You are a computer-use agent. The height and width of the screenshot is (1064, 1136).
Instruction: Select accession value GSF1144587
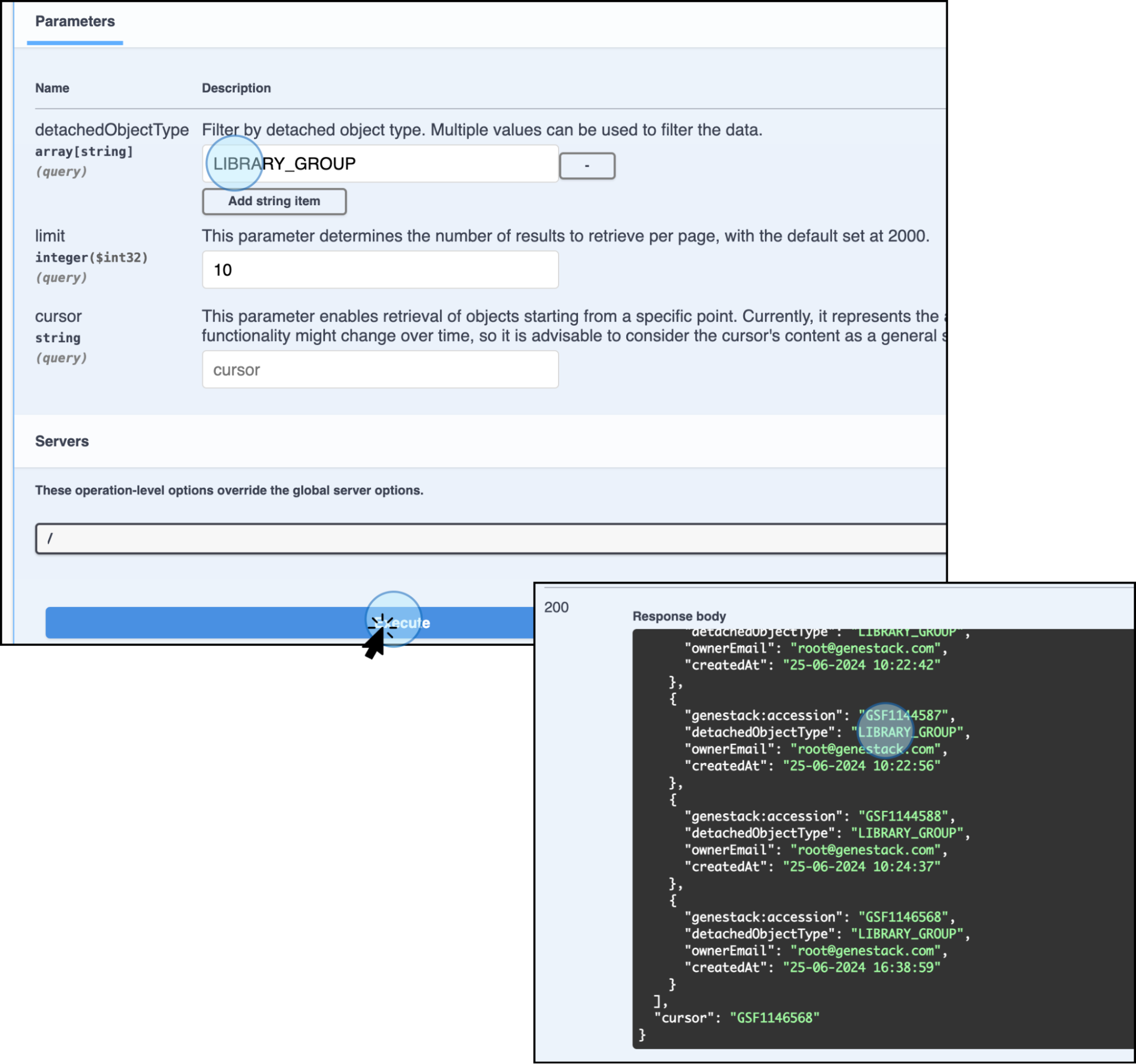pos(903,716)
